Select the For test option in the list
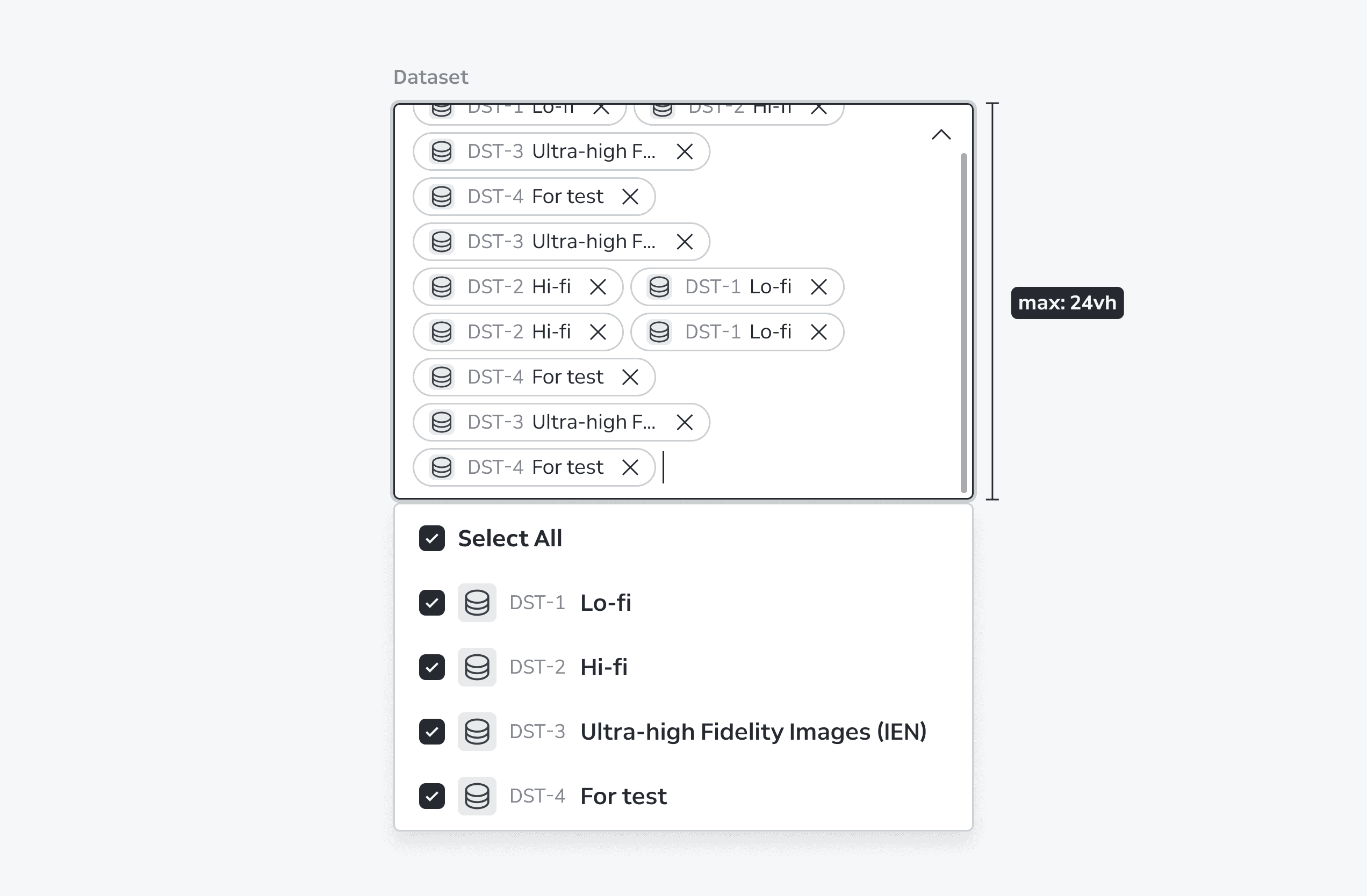1367x896 pixels. tap(683, 796)
